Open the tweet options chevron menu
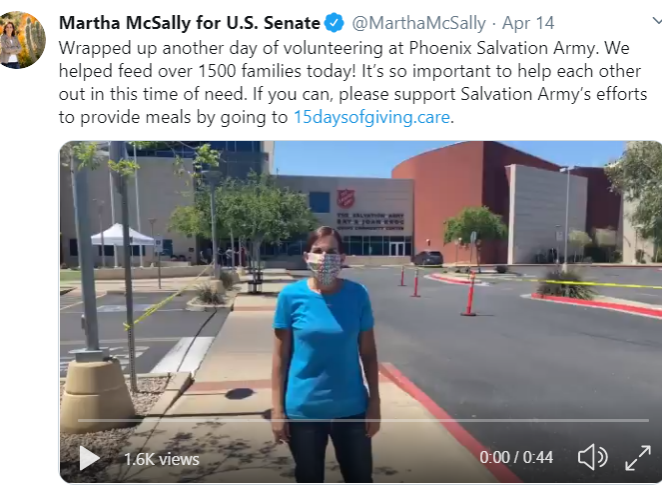Viewport: 662px width, 497px height. coord(657,21)
